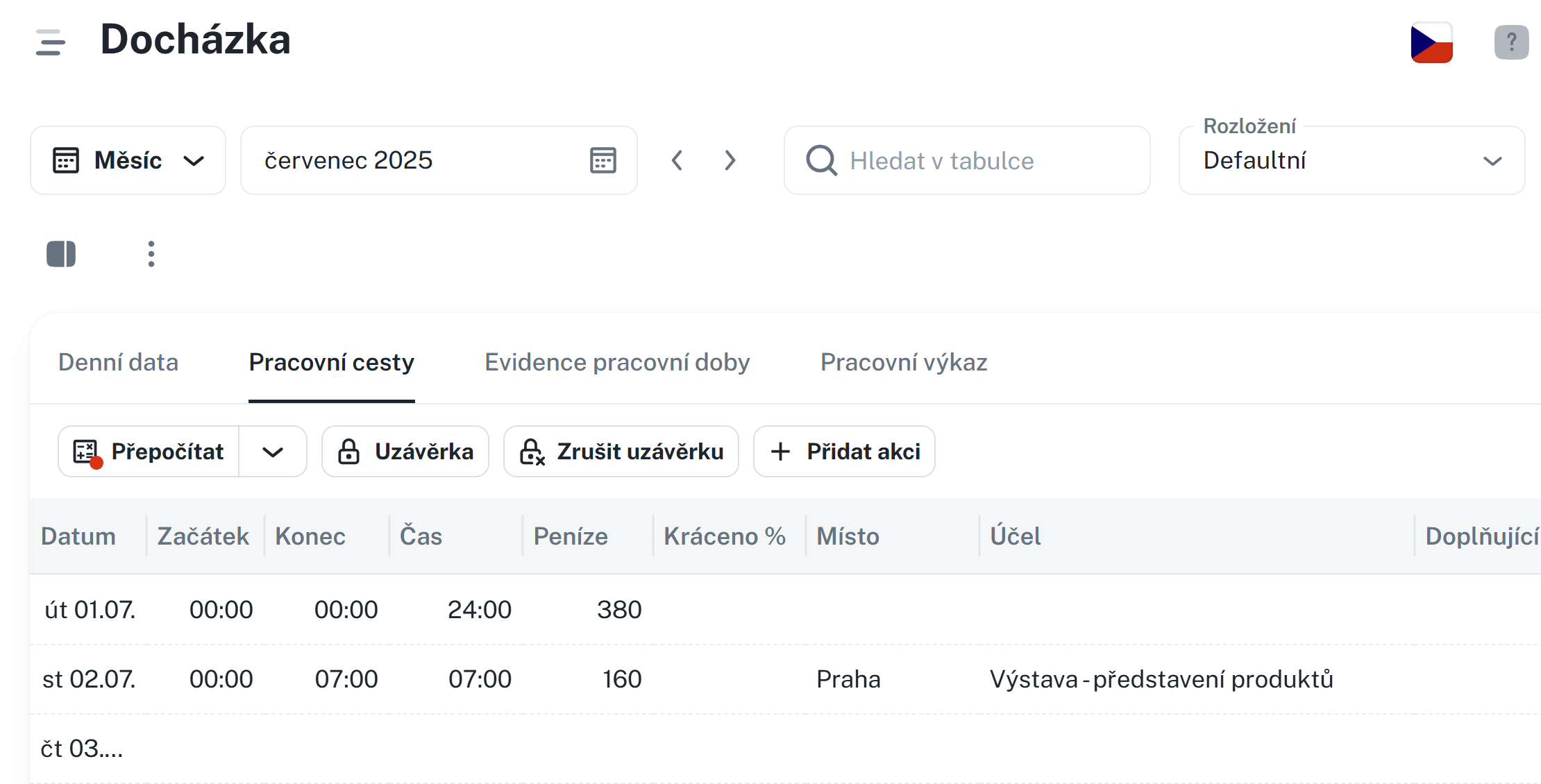Open the three-dot more options menu

point(151,254)
